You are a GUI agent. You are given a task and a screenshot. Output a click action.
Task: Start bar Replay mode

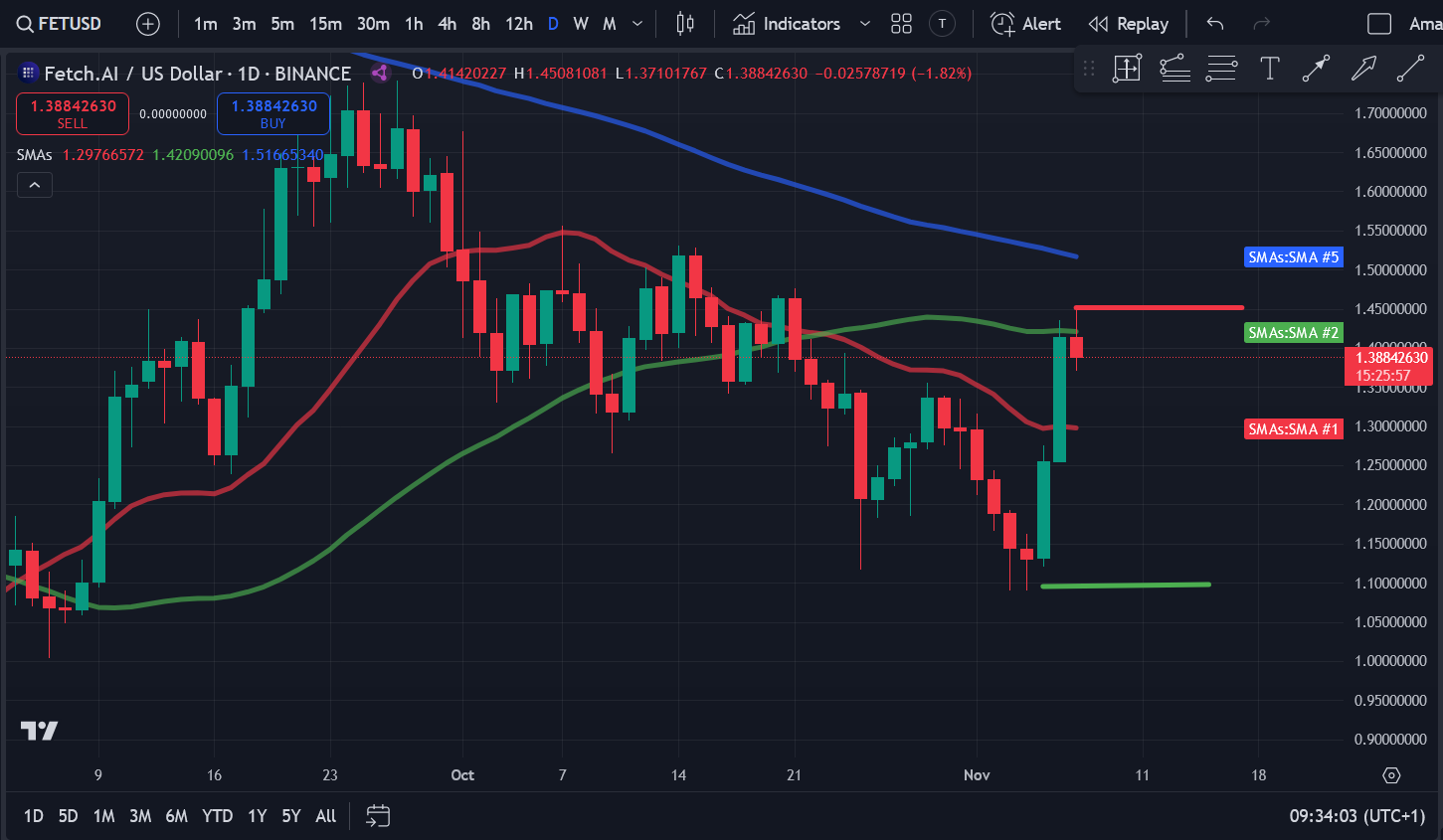pyautogui.click(x=1129, y=24)
